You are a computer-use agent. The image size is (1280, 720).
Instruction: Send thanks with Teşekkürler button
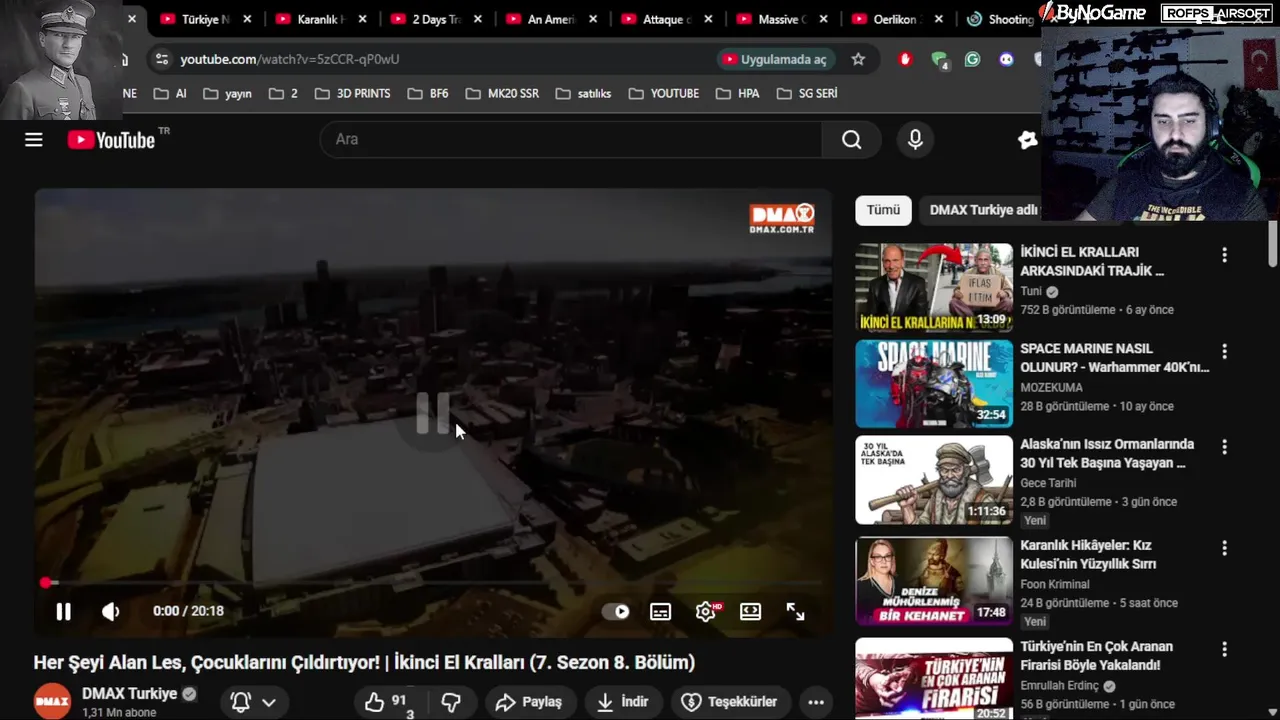pos(729,702)
